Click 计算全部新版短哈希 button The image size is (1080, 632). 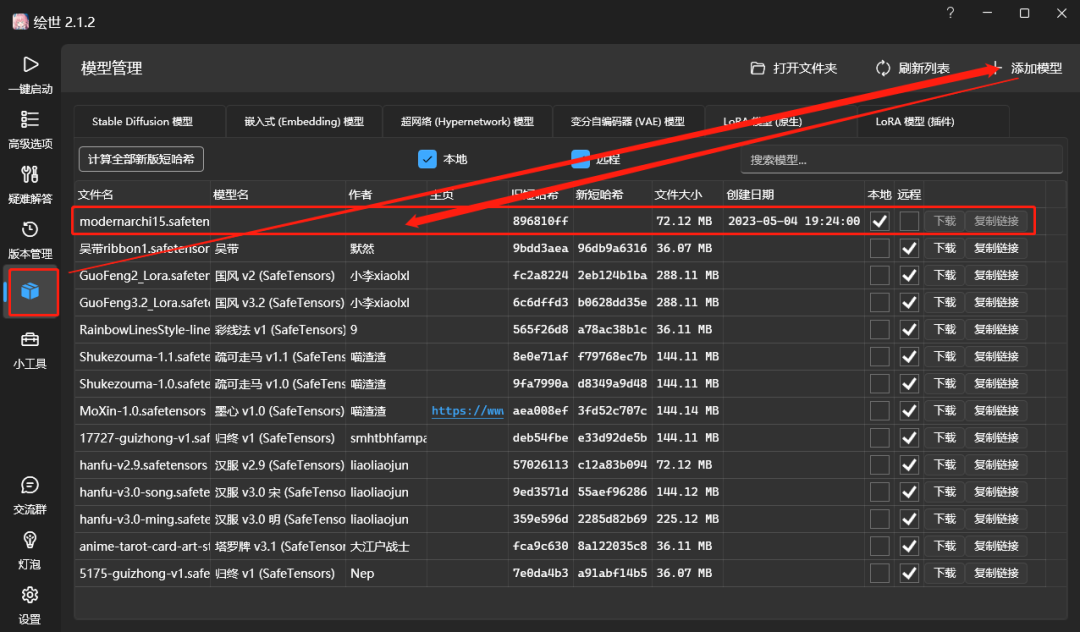(141, 159)
